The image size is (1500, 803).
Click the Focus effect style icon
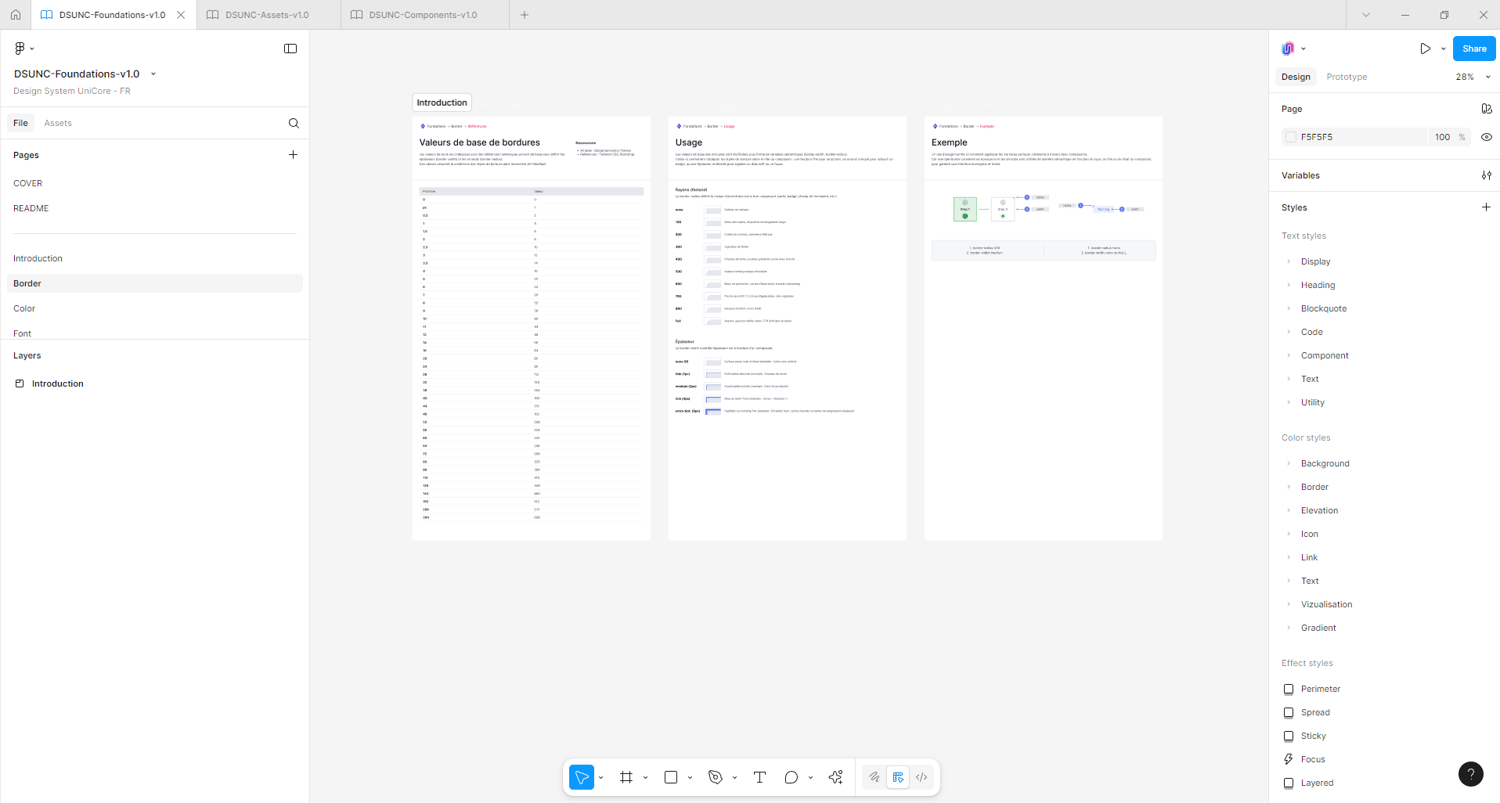[1288, 759]
